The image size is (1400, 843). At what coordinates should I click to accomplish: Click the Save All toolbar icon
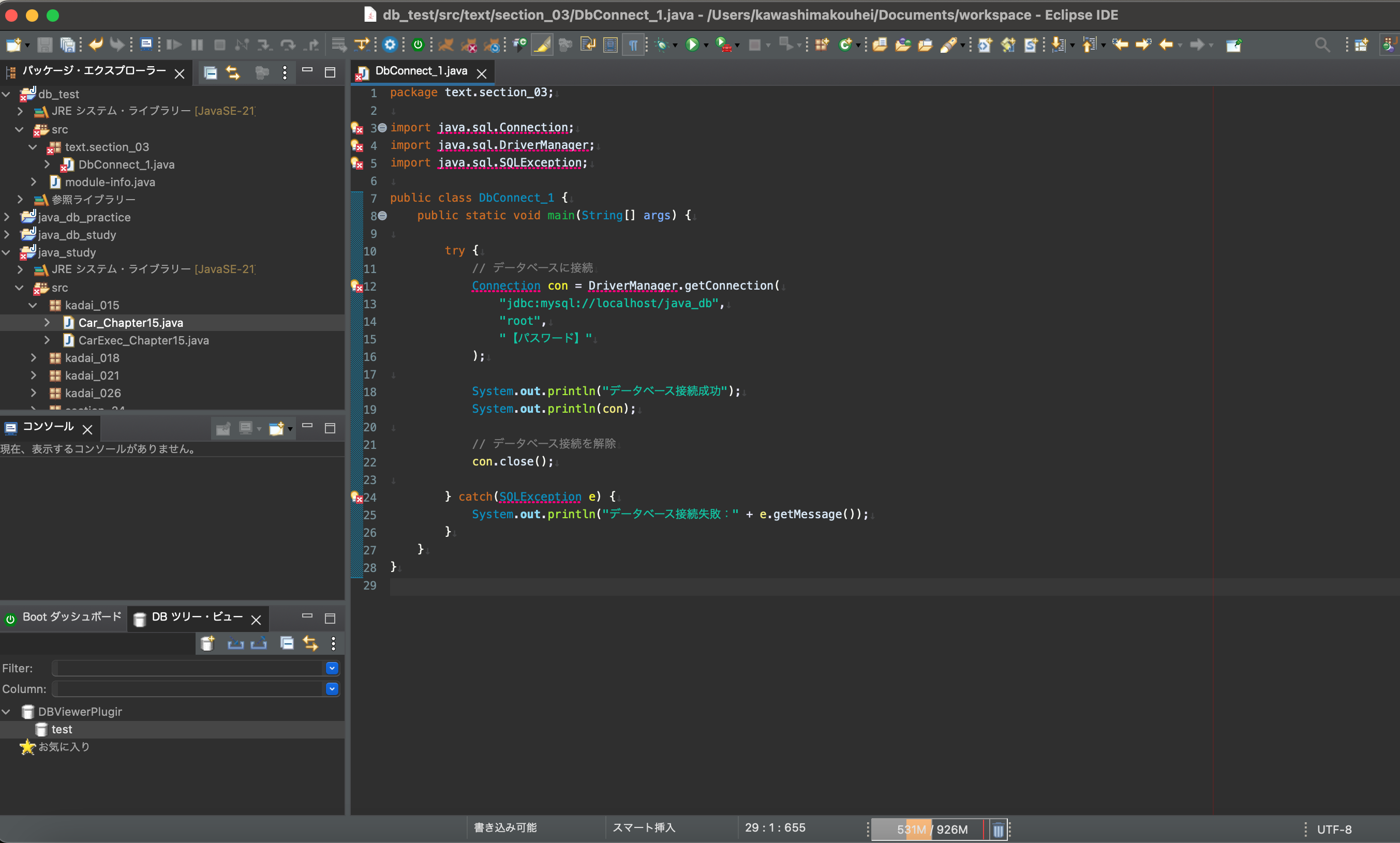pos(68,44)
